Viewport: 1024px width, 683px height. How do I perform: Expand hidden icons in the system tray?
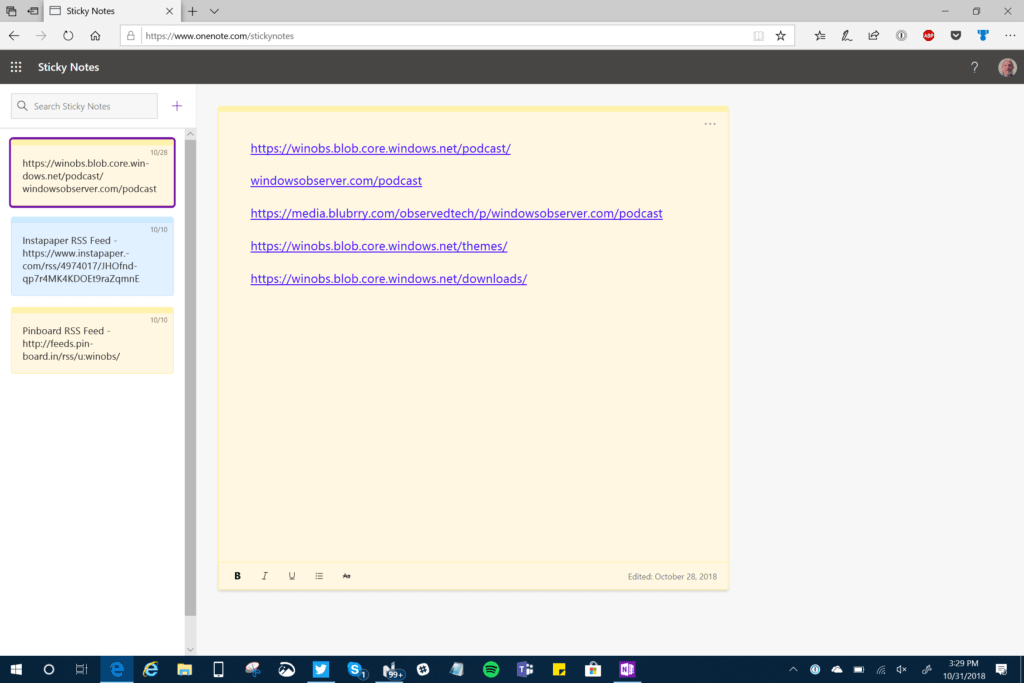(x=793, y=670)
